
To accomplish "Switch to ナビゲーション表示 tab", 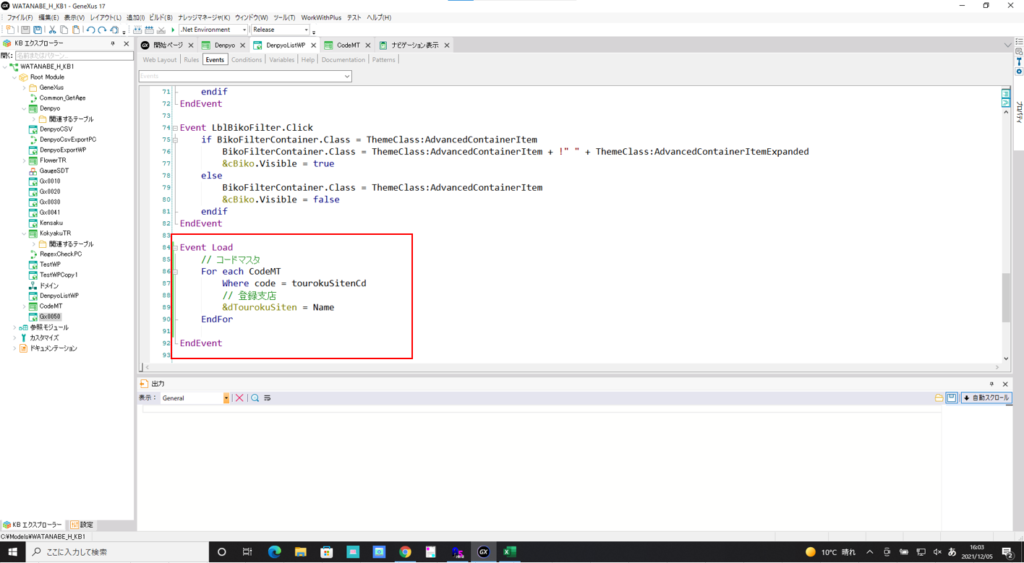I will (x=415, y=45).
